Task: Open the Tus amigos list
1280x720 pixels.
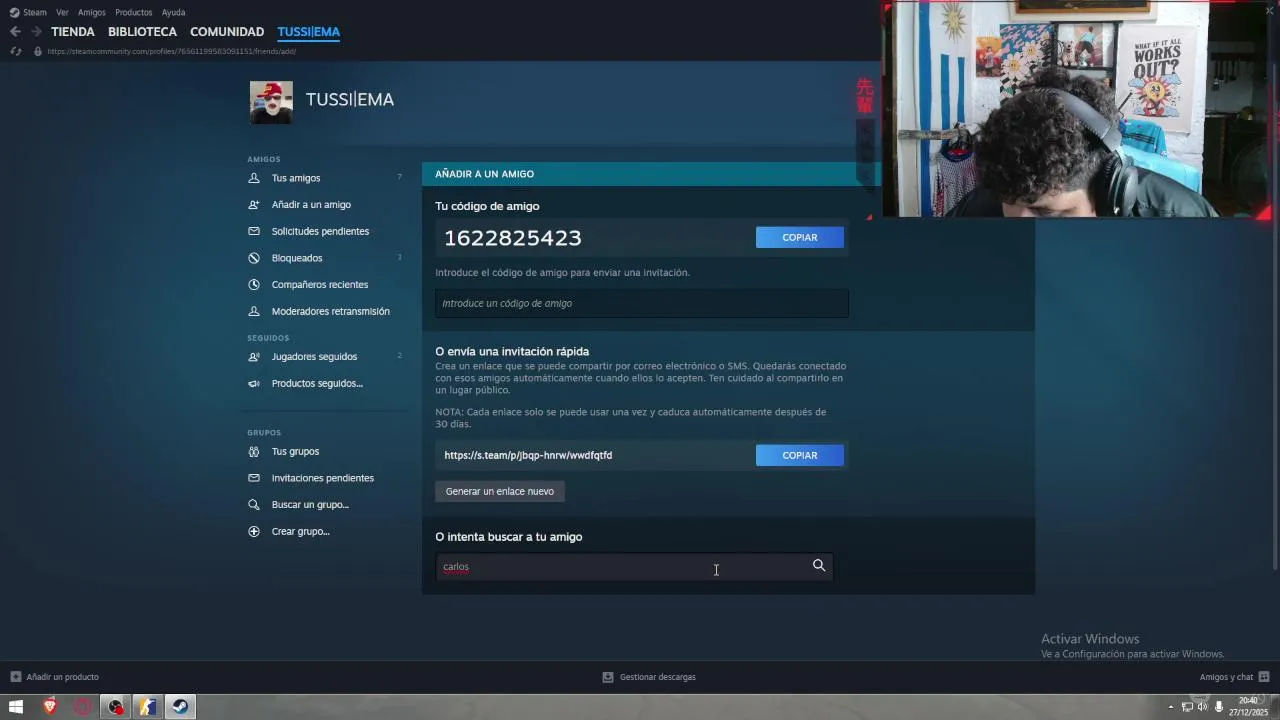Action: coord(296,178)
